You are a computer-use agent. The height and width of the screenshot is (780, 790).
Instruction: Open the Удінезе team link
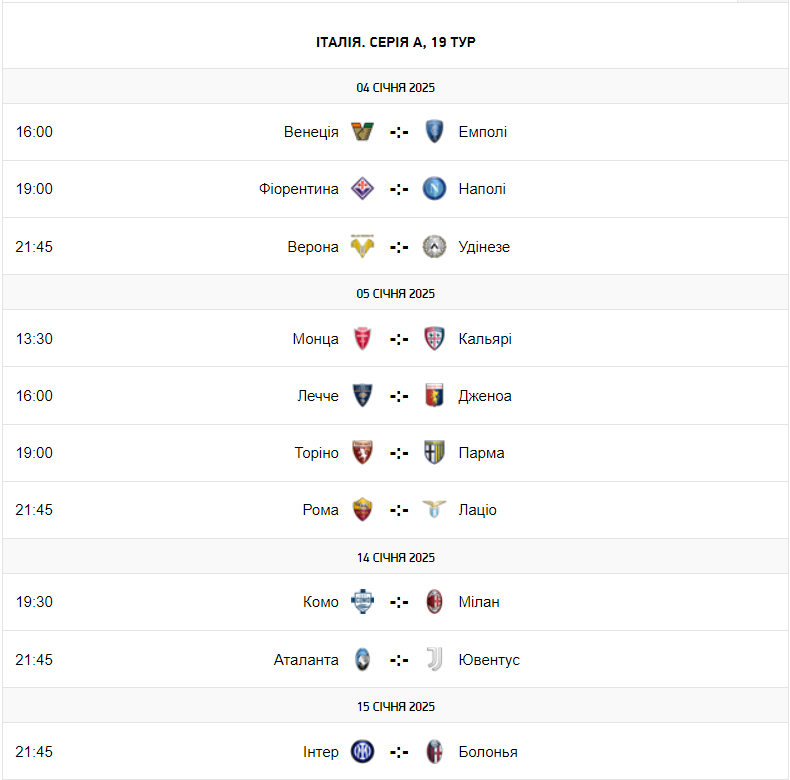pyautogui.click(x=484, y=247)
